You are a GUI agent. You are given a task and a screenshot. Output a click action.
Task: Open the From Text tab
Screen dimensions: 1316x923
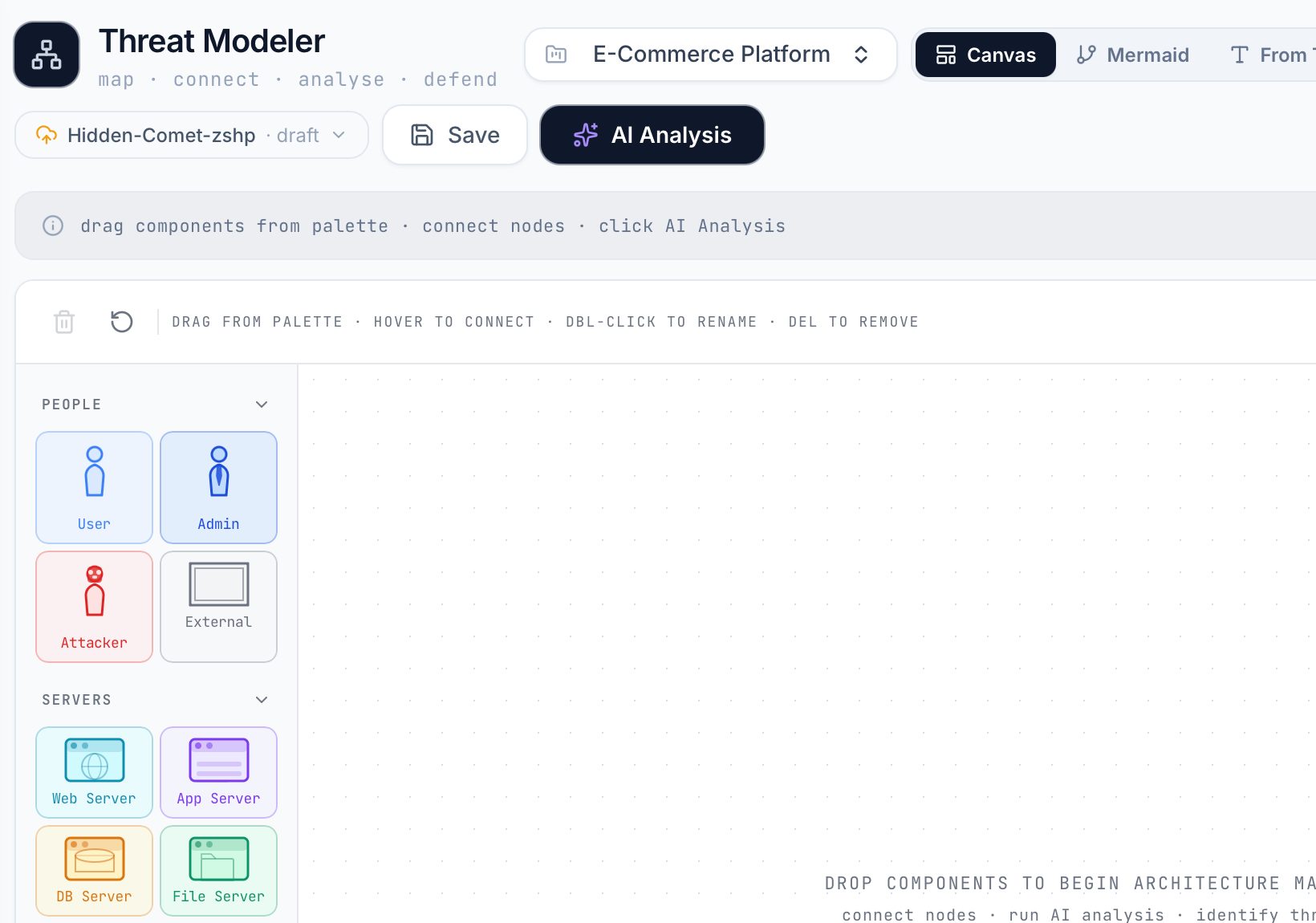click(1272, 55)
